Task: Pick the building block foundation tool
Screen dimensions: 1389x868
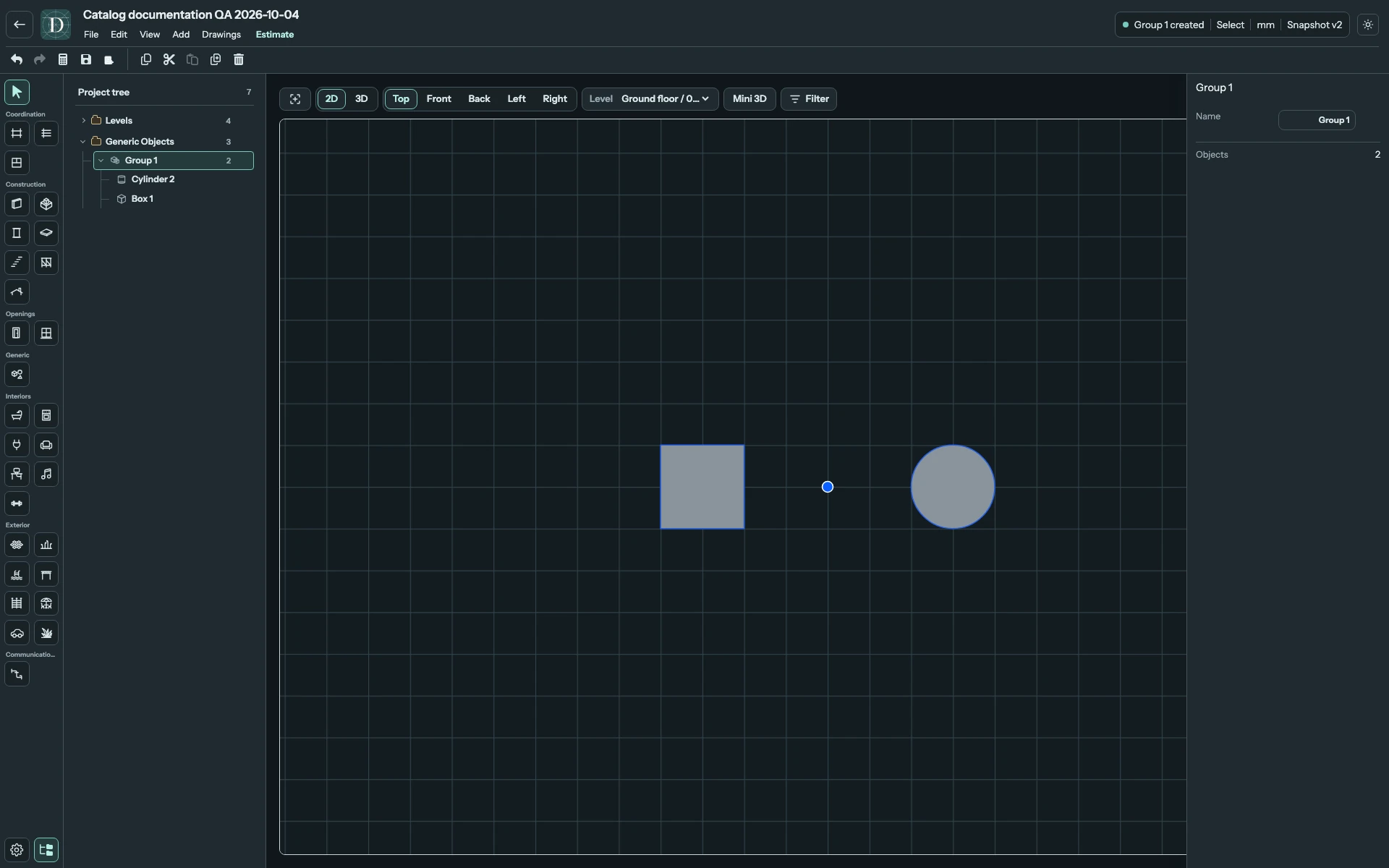Action: coord(46,204)
